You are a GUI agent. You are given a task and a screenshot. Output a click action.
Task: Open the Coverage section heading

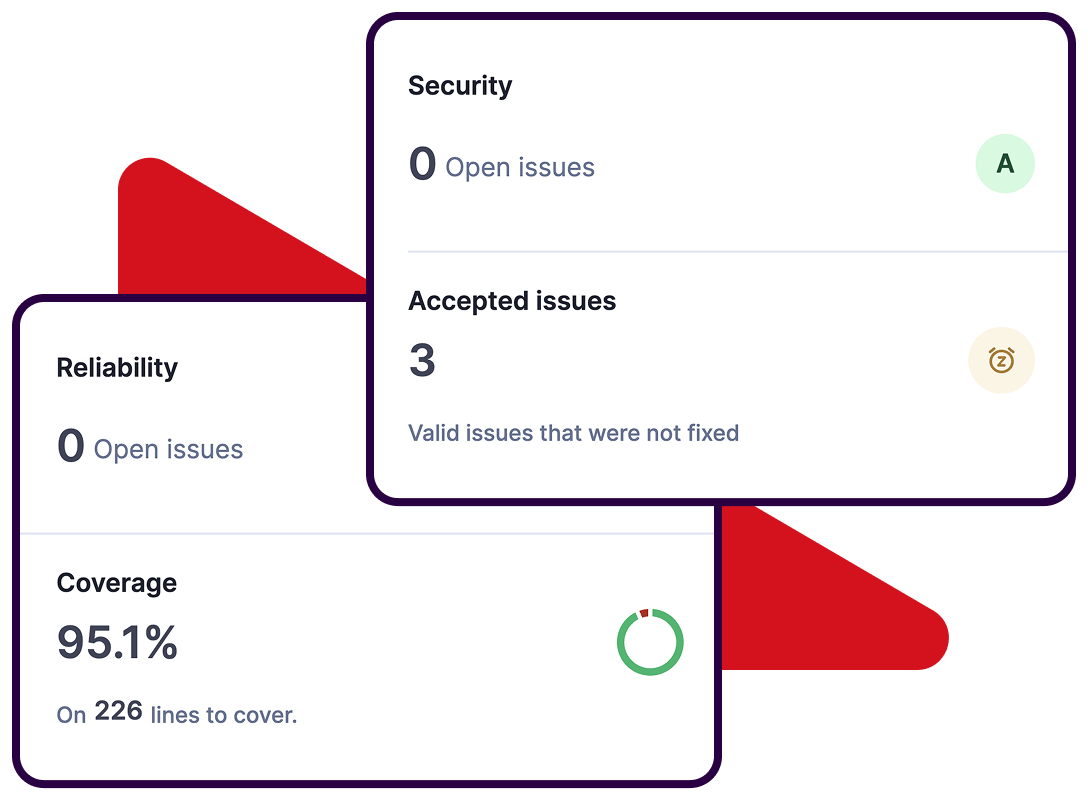pos(116,583)
